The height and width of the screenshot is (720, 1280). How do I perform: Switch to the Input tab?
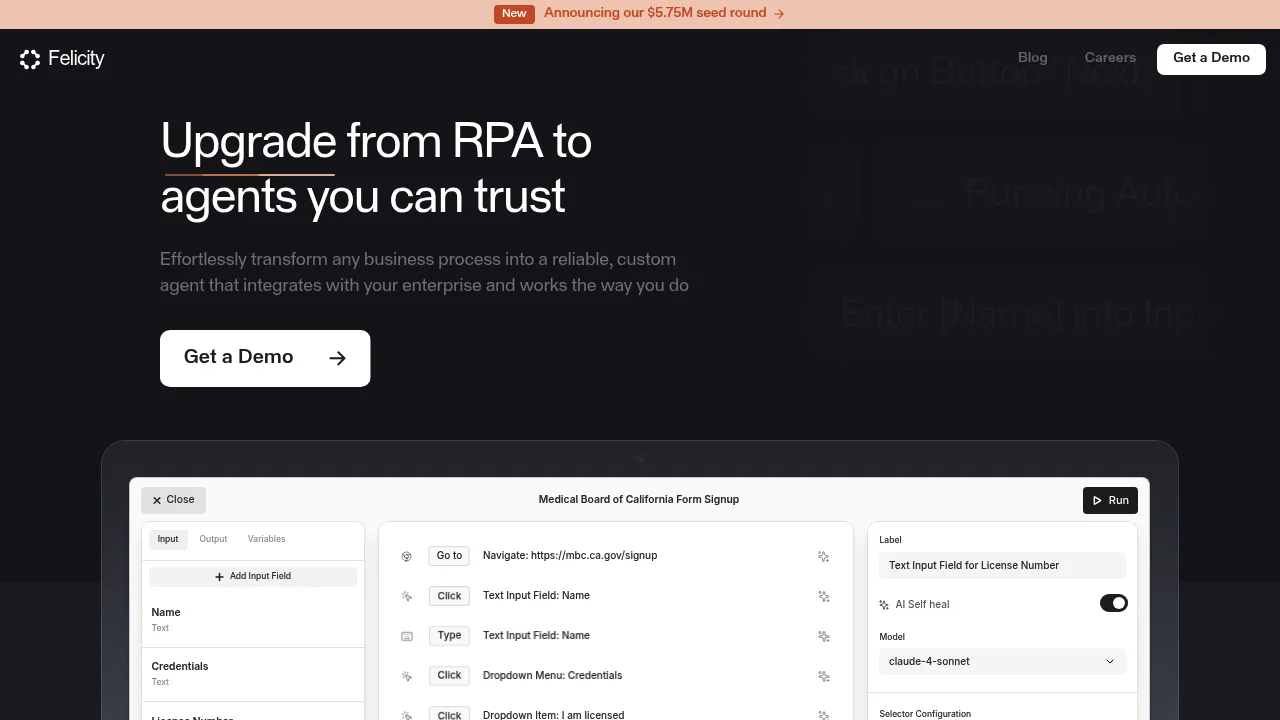(x=168, y=539)
